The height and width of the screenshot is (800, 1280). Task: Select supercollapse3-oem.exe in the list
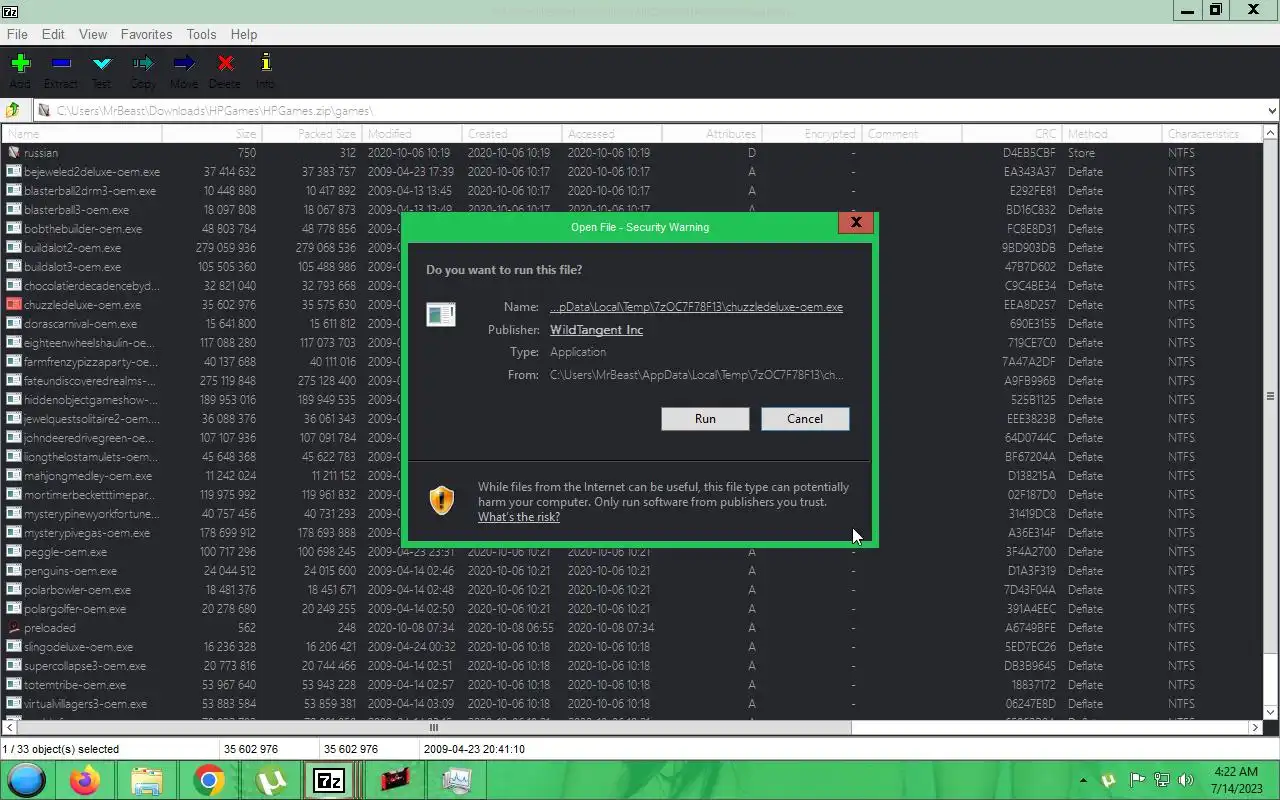(x=85, y=666)
